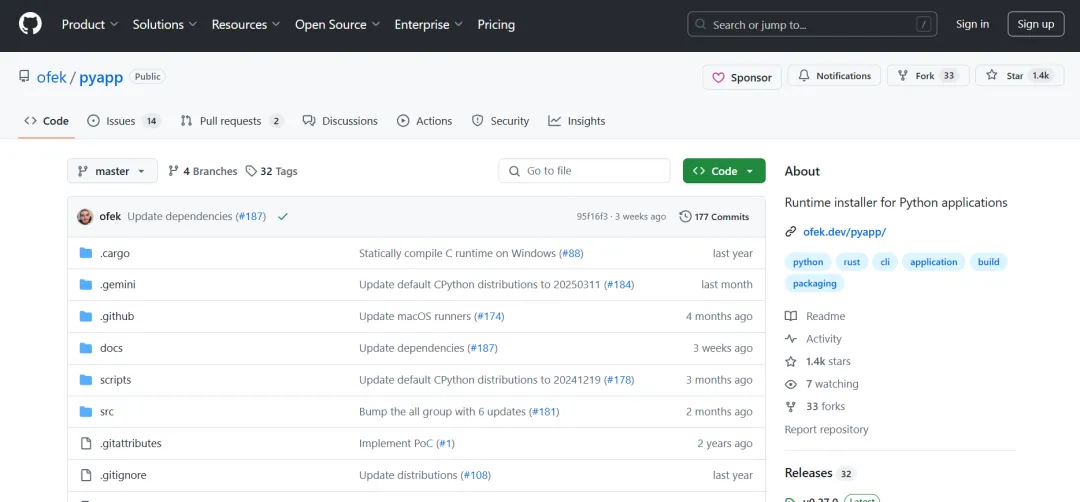1080x502 pixels.
Task: Click the ofek avatar in commit bar
Action: point(85,216)
